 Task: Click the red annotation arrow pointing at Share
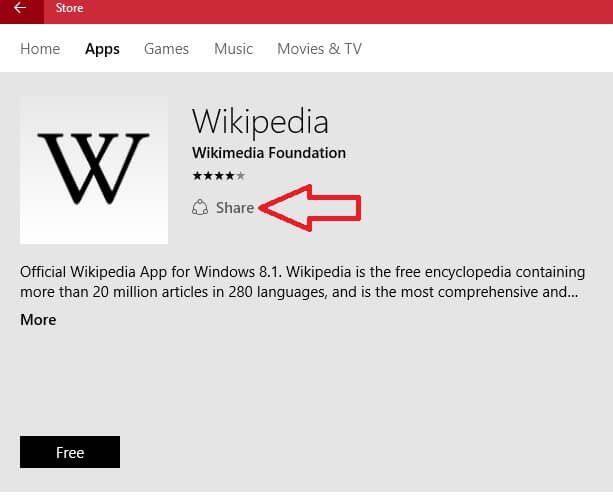click(310, 208)
